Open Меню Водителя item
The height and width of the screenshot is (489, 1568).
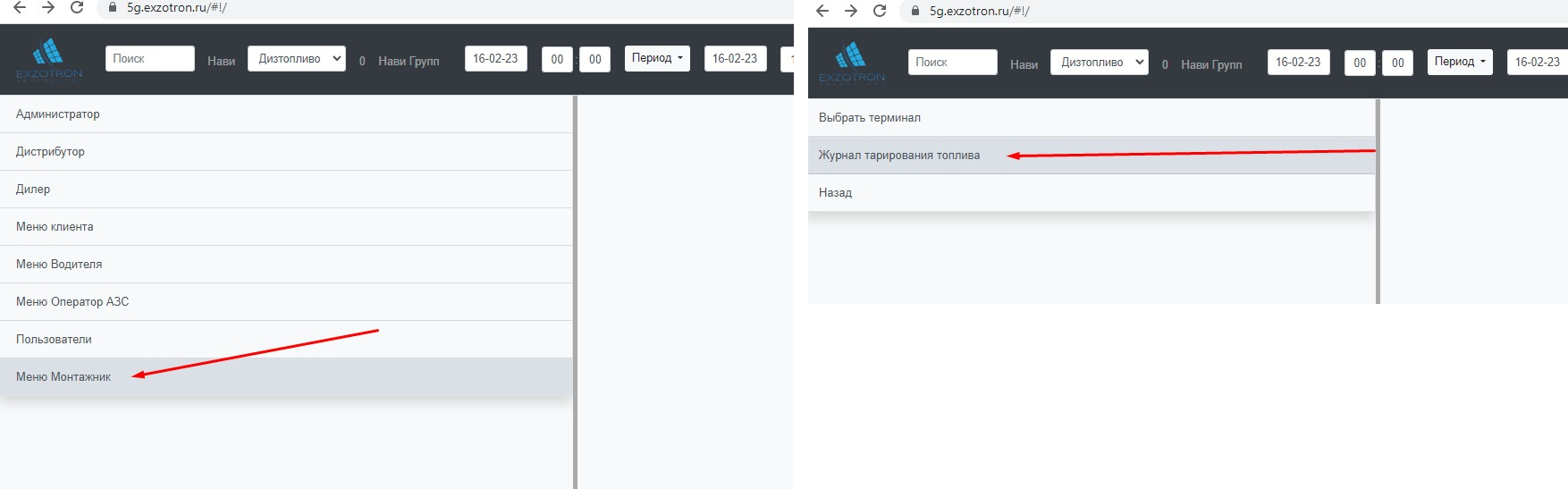(286, 265)
